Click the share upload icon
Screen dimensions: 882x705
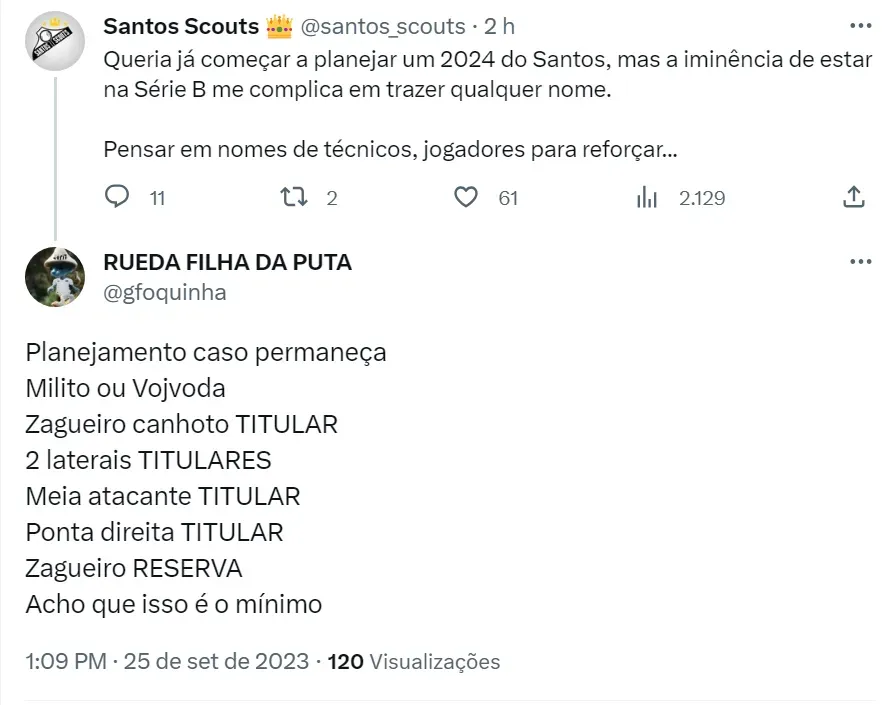pos(853,197)
